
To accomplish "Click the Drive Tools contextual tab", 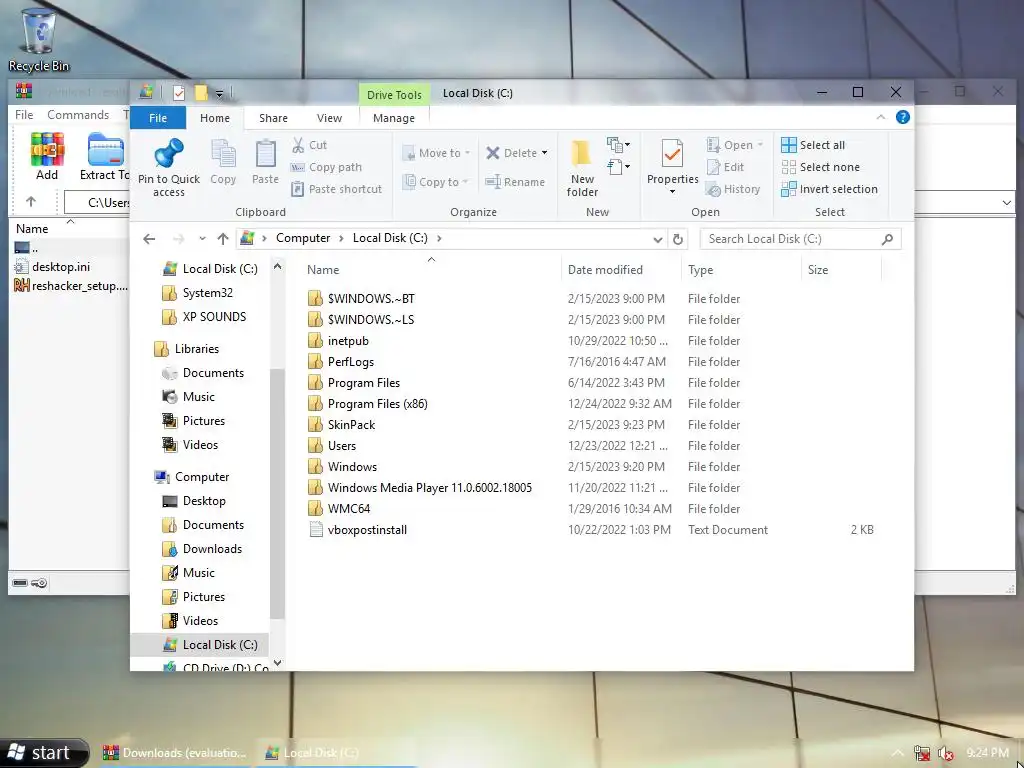I will pyautogui.click(x=394, y=95).
